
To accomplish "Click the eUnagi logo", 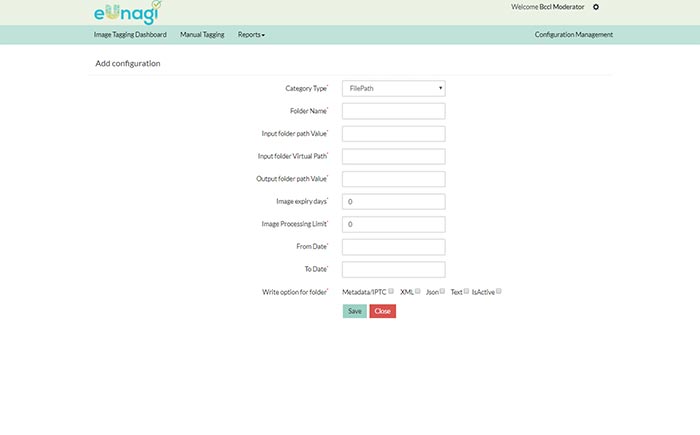I will [124, 12].
